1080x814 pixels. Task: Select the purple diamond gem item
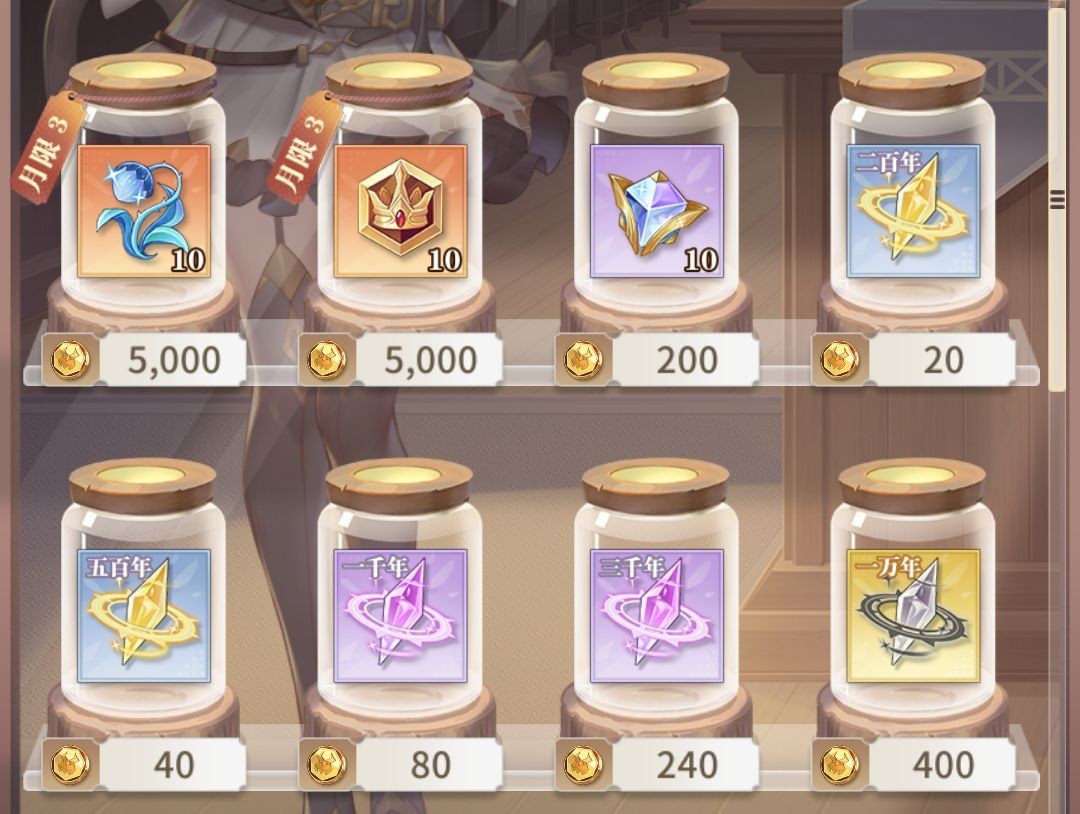[x=656, y=211]
